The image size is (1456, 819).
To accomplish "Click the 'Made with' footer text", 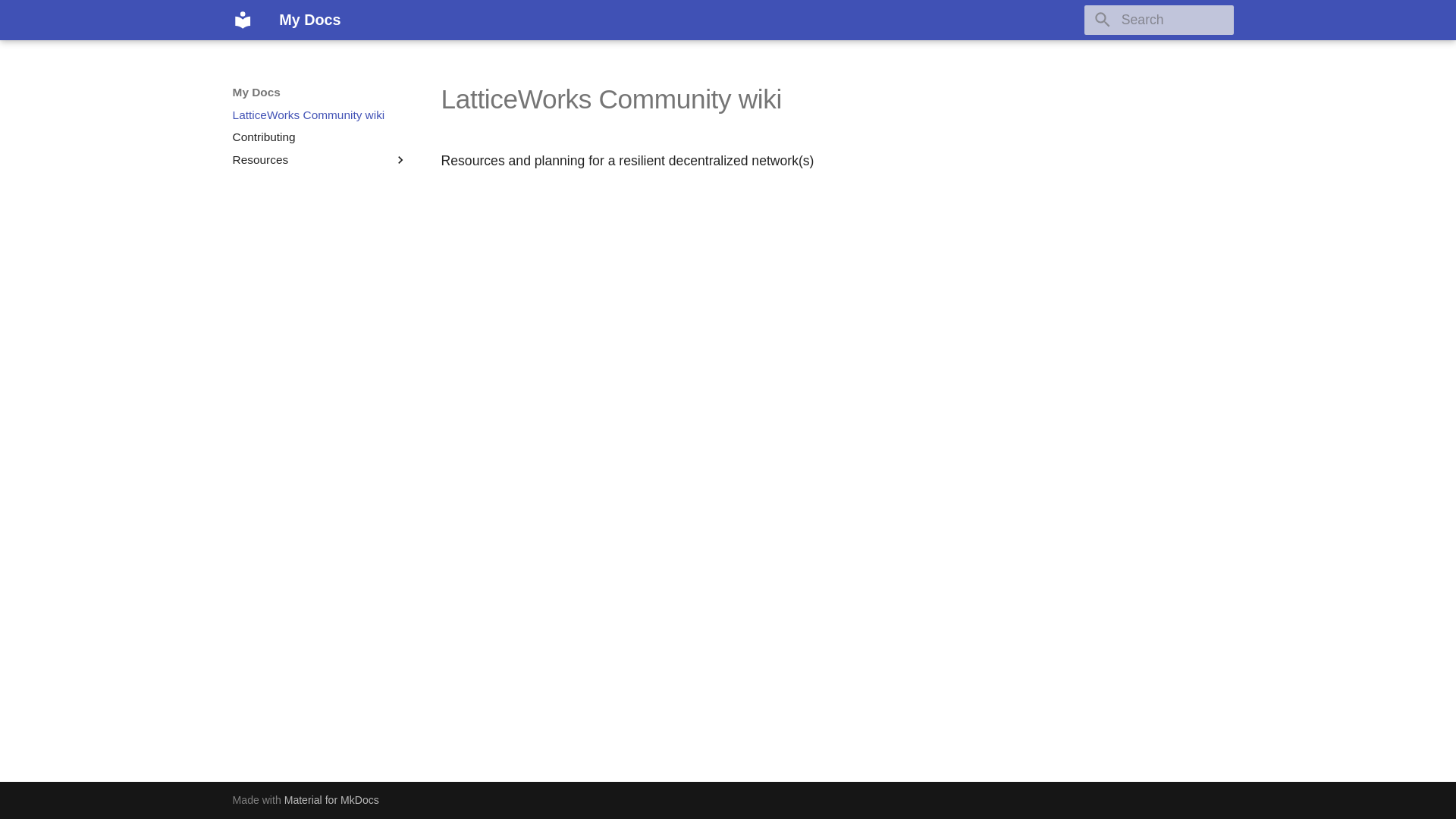I will (x=256, y=800).
